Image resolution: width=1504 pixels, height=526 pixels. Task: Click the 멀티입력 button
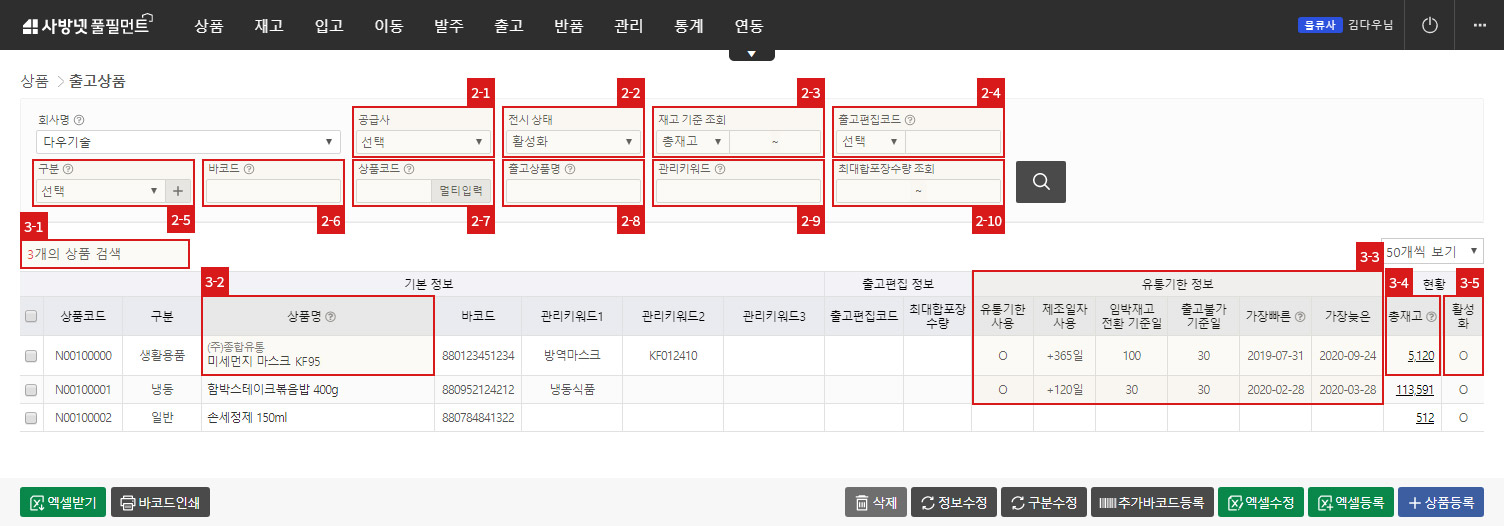460,190
